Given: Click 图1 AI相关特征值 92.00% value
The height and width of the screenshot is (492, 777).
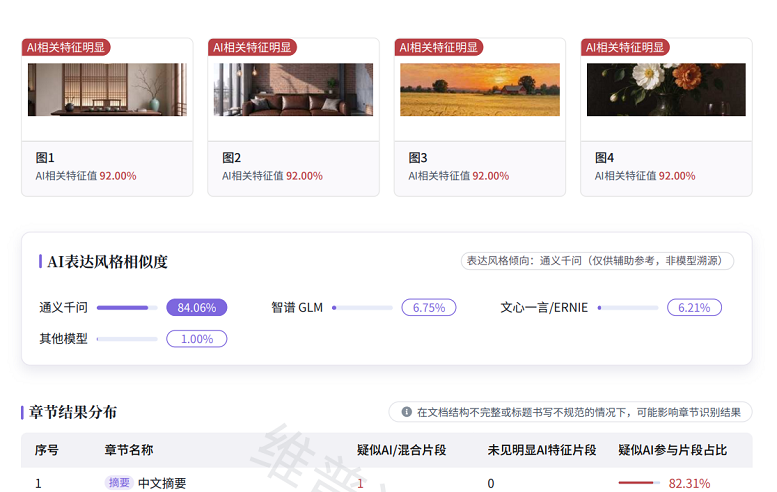Looking at the screenshot, I should click(x=118, y=176).
